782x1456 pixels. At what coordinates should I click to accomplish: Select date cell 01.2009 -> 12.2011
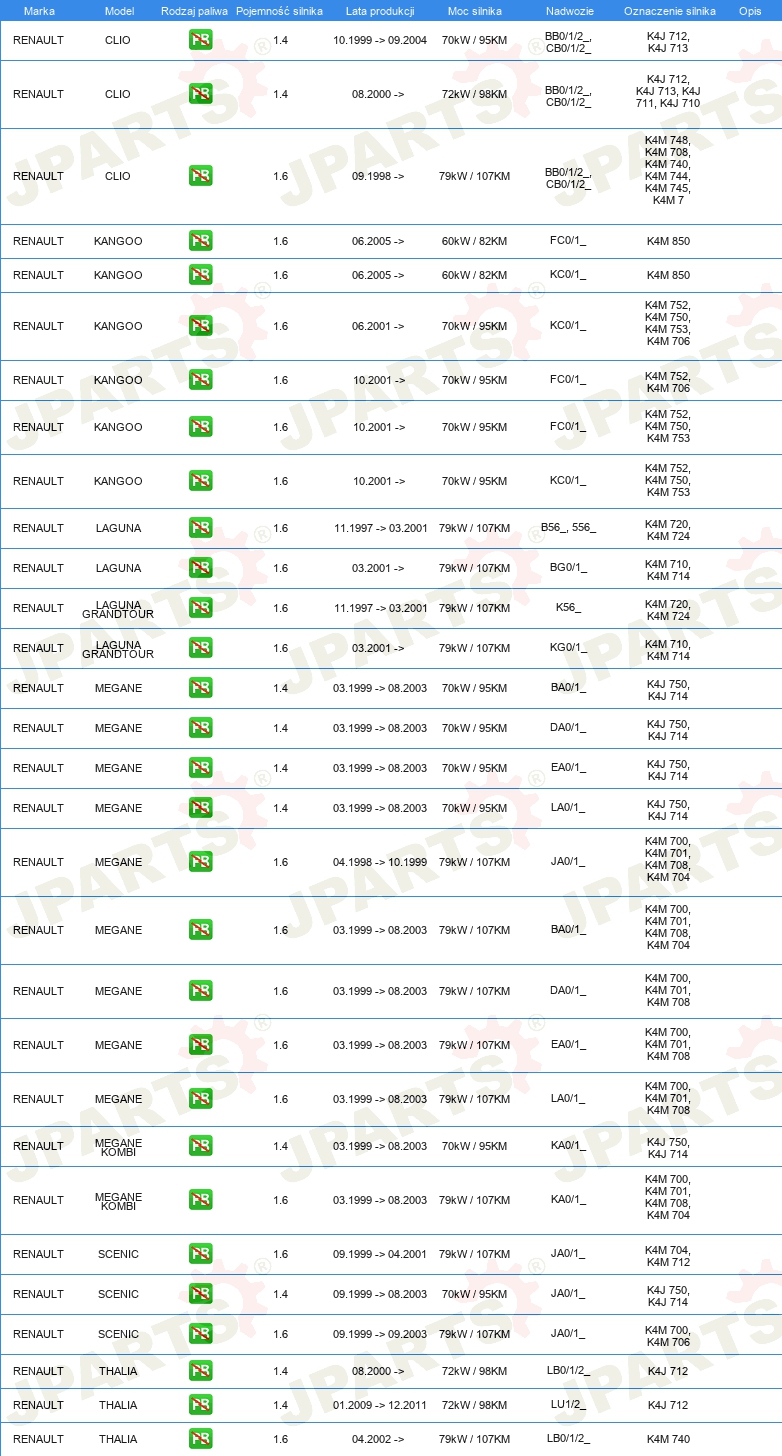pos(380,1405)
